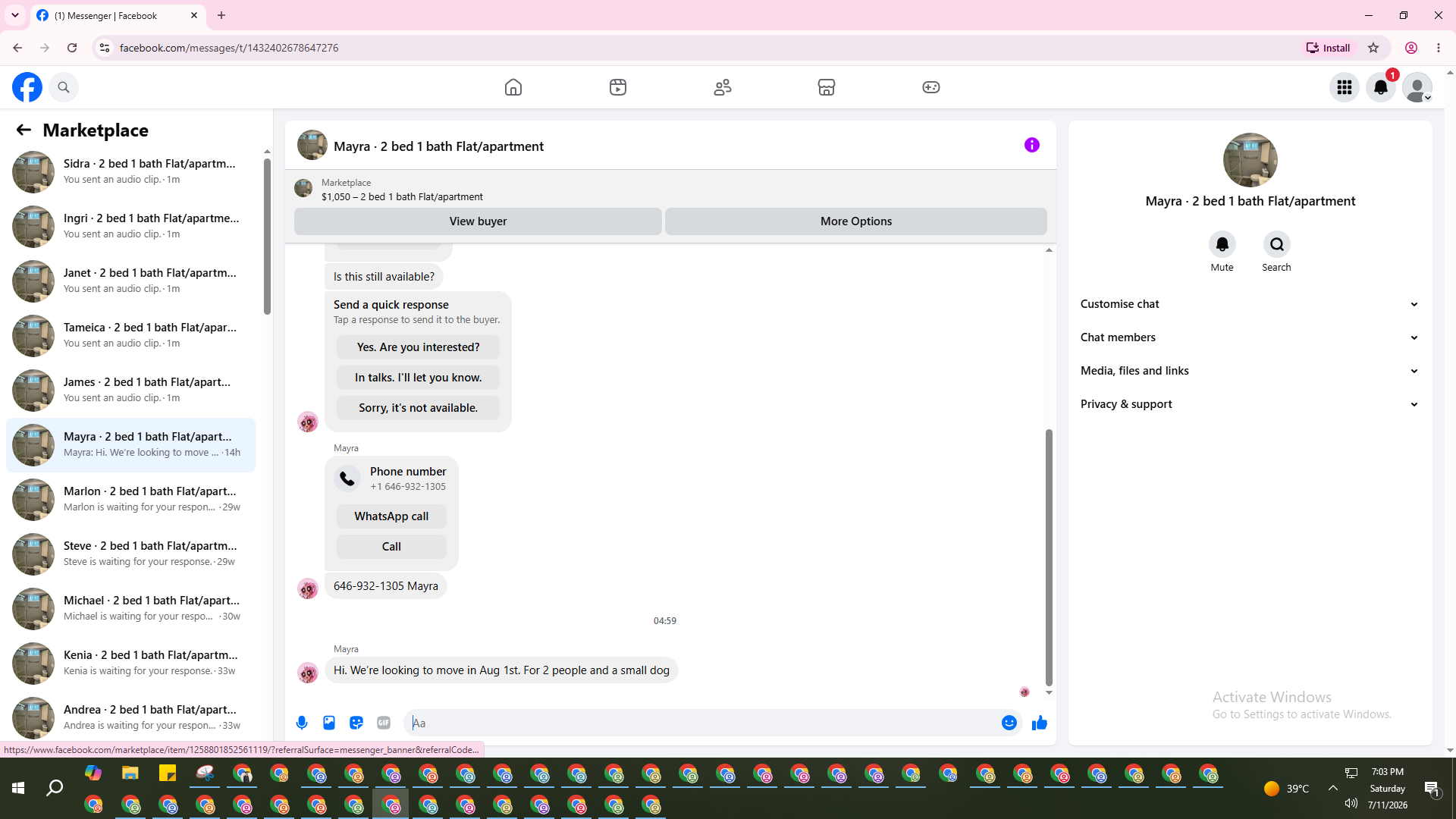Click the conversation list scrollbar
The height and width of the screenshot is (819, 1456).
tap(267, 235)
